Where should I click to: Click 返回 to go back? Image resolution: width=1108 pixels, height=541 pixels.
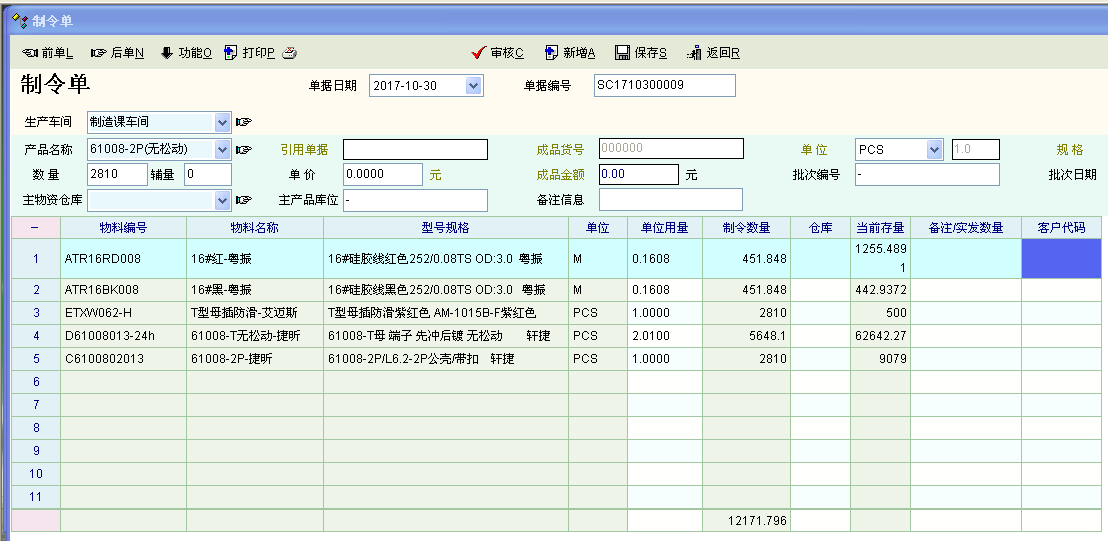click(713, 53)
